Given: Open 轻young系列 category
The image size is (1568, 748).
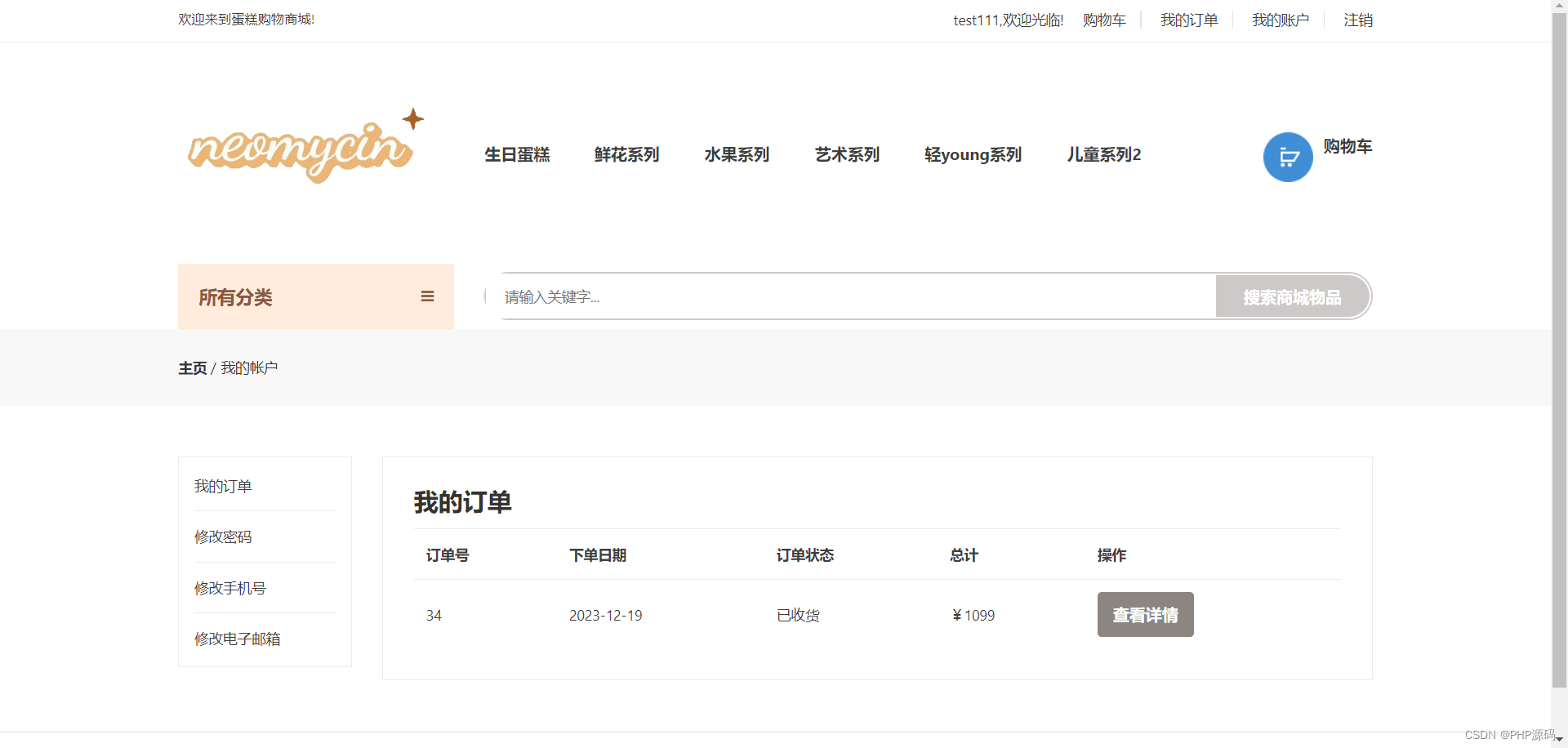Looking at the screenshot, I should pyautogui.click(x=973, y=154).
